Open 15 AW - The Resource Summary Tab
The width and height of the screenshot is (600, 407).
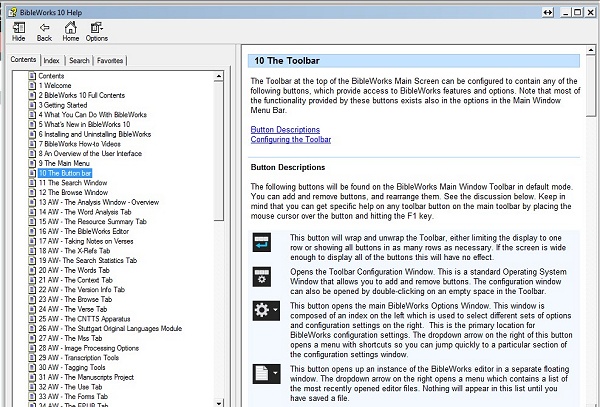pyautogui.click(x=93, y=221)
